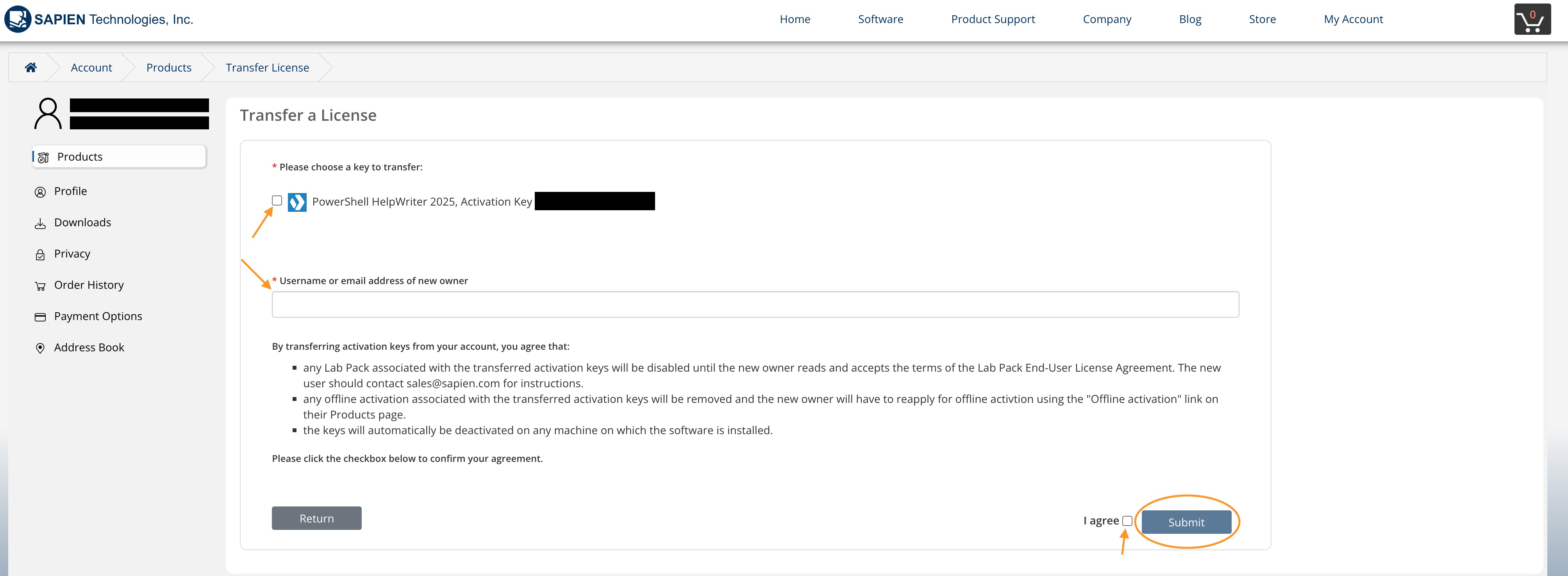Click the Submit button
The image size is (1568, 576).
click(1186, 522)
